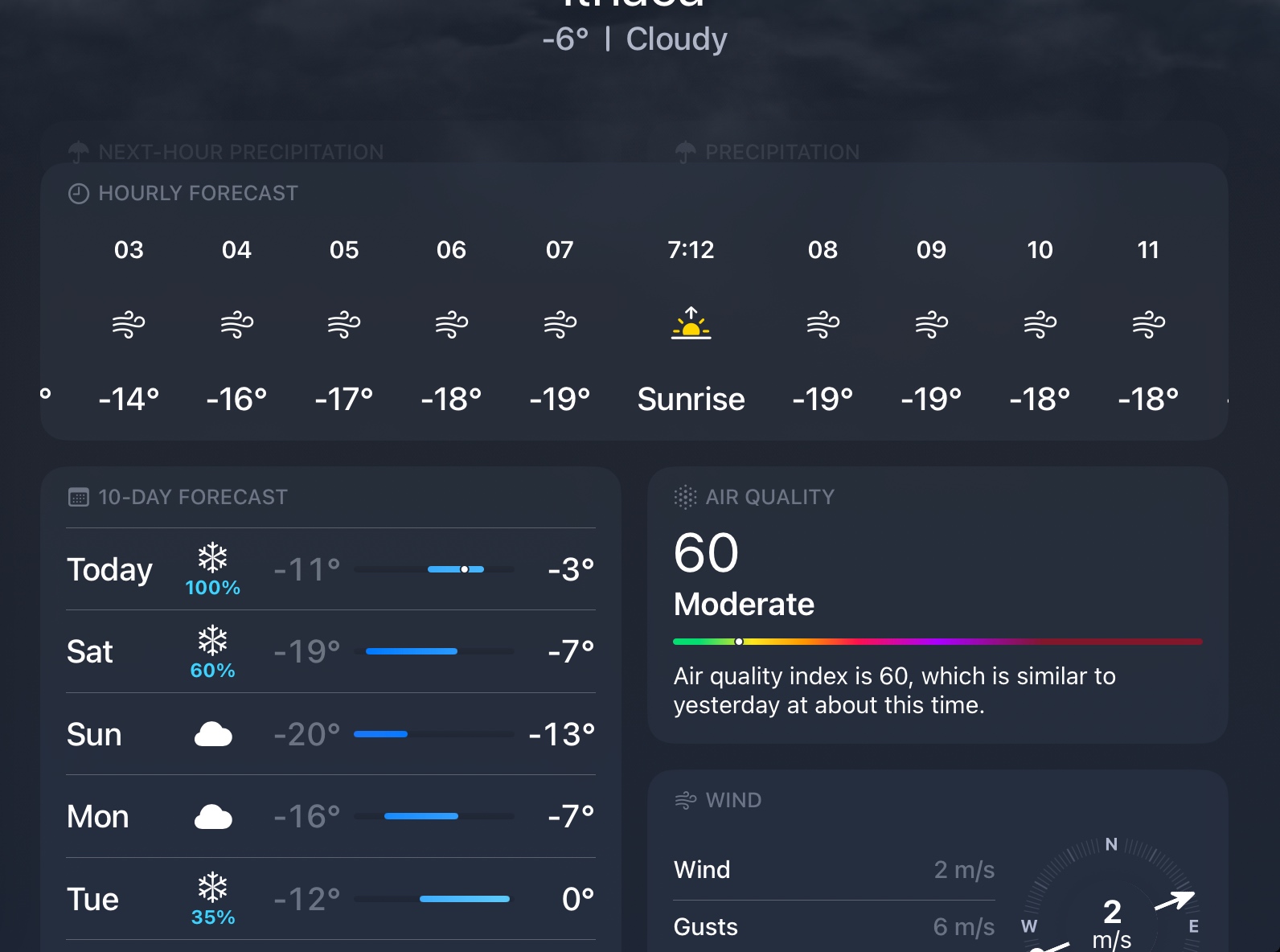Click the Air Quality dotted icon
Viewport: 1280px width, 952px height.
click(685, 498)
